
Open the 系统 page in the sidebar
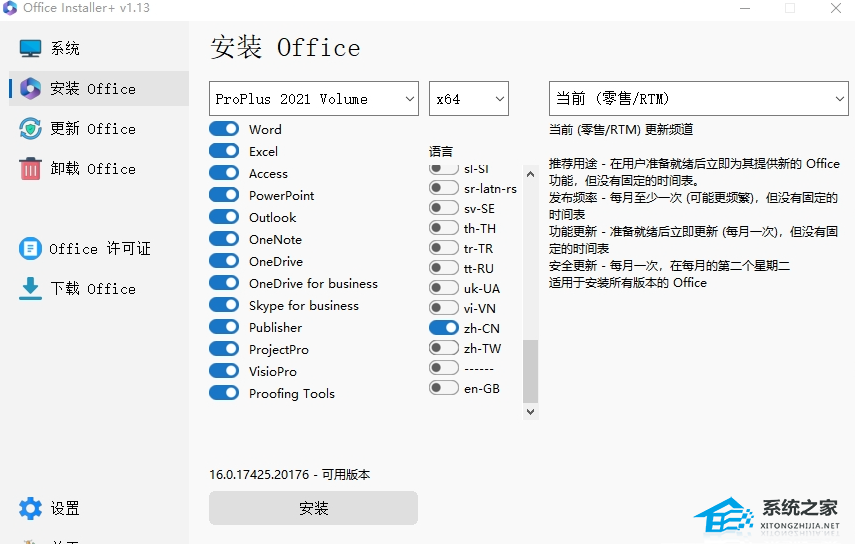pos(99,48)
